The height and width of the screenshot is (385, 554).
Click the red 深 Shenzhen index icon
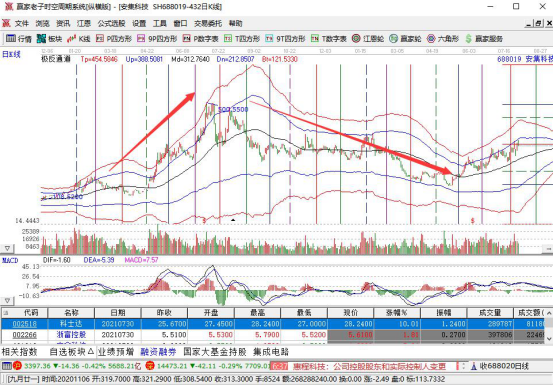click(150, 366)
